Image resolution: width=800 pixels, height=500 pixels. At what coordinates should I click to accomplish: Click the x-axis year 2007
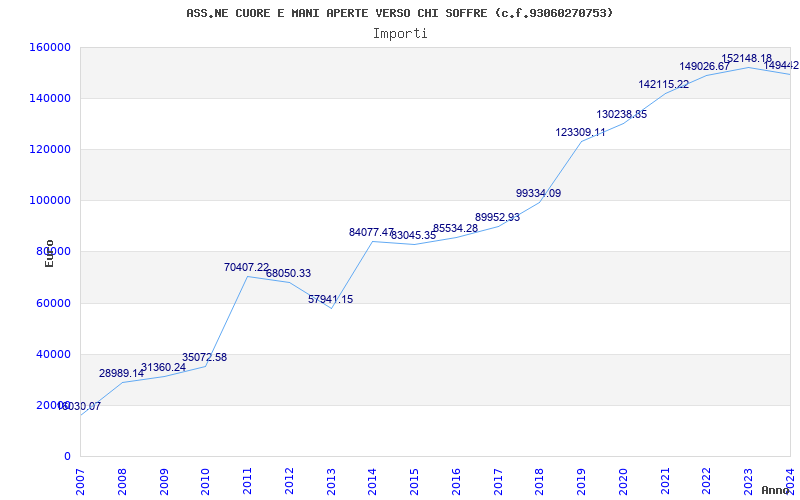click(81, 482)
